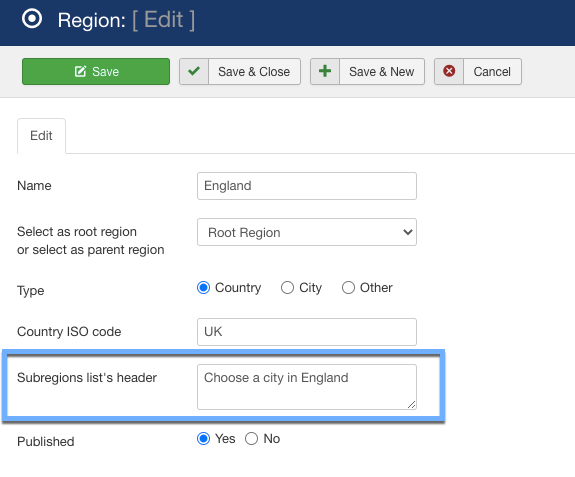Set Published to No
This screenshot has width=575, height=477.
[252, 439]
